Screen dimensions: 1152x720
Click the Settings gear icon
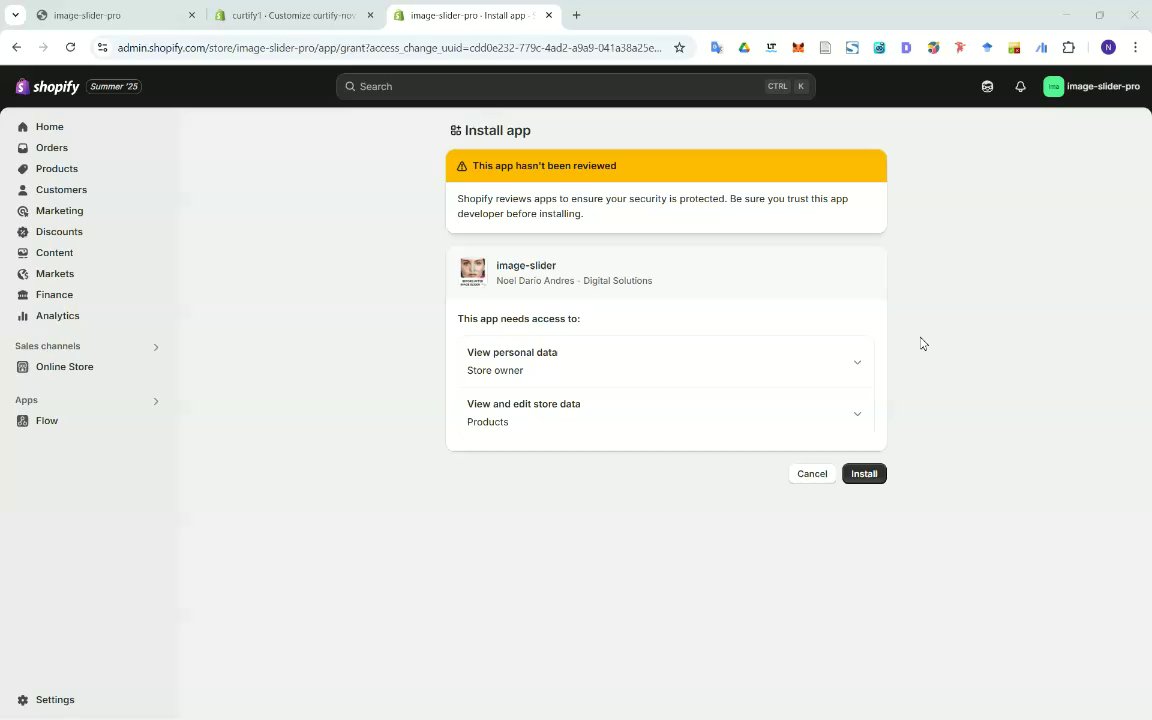pos(23,700)
